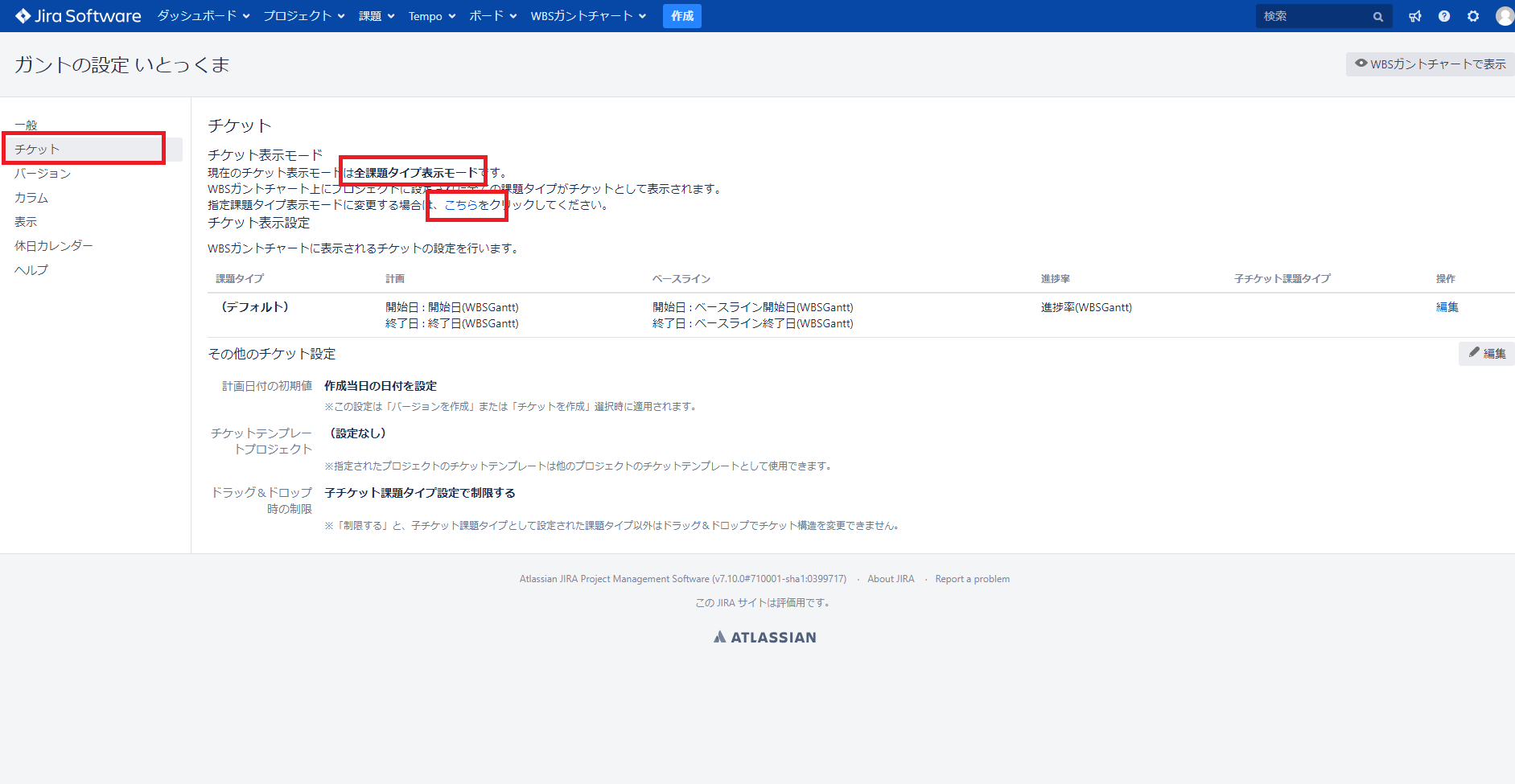The image size is (1515, 784).
Task: Click the pencil 編集 button for その他のチケット設定
Action: 1487,353
